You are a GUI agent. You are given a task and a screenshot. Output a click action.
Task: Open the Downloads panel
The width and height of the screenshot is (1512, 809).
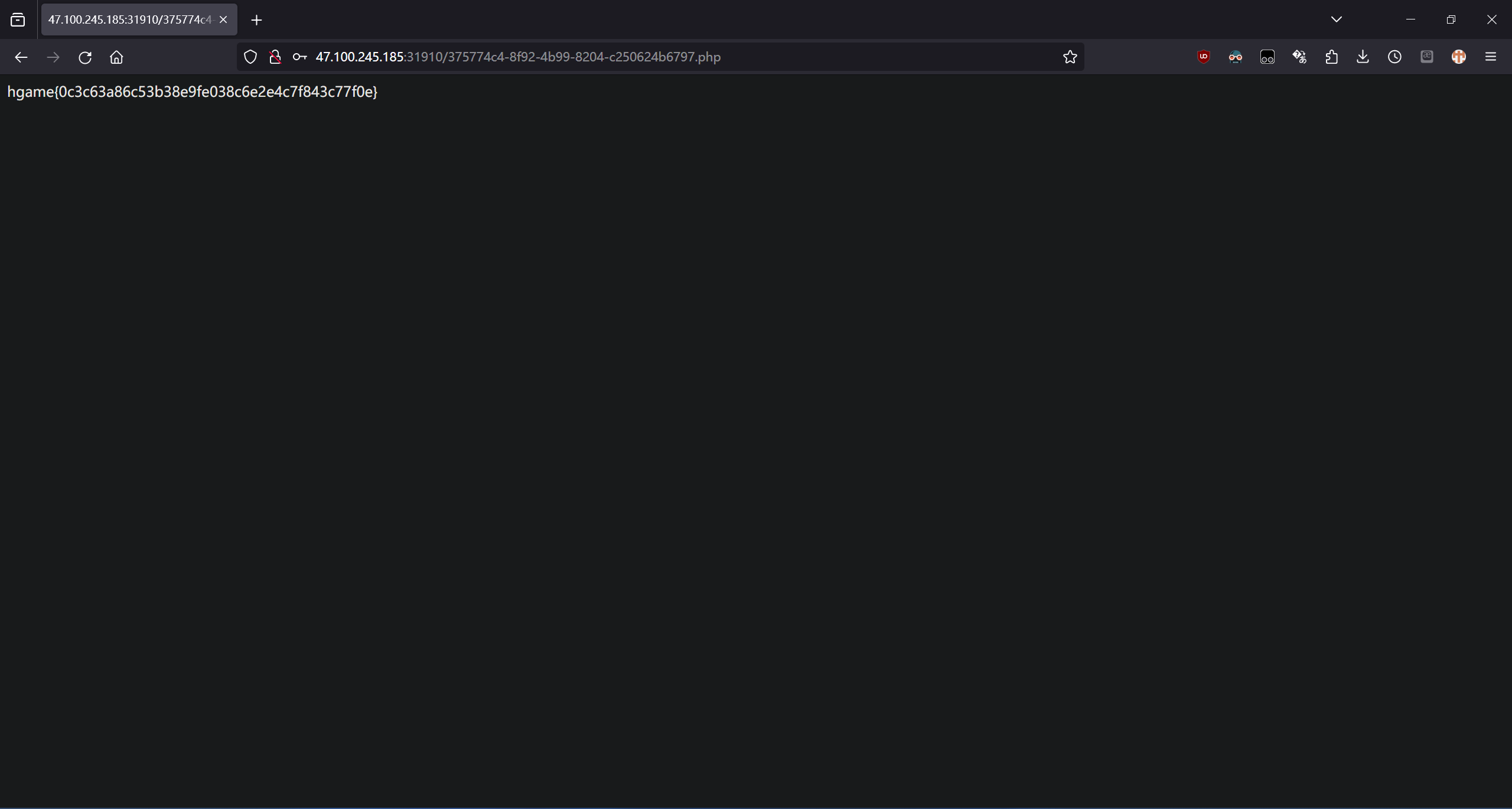pos(1363,57)
